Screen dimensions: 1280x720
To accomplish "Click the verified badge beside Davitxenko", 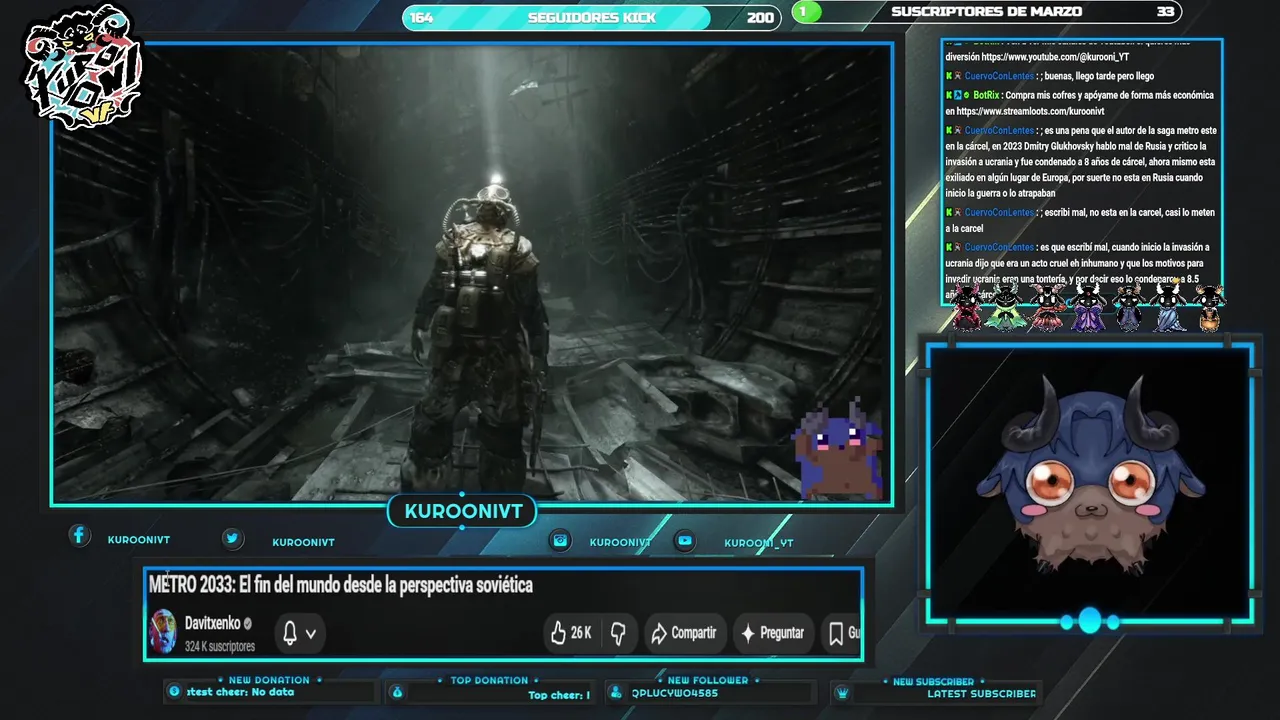I will pos(248,623).
